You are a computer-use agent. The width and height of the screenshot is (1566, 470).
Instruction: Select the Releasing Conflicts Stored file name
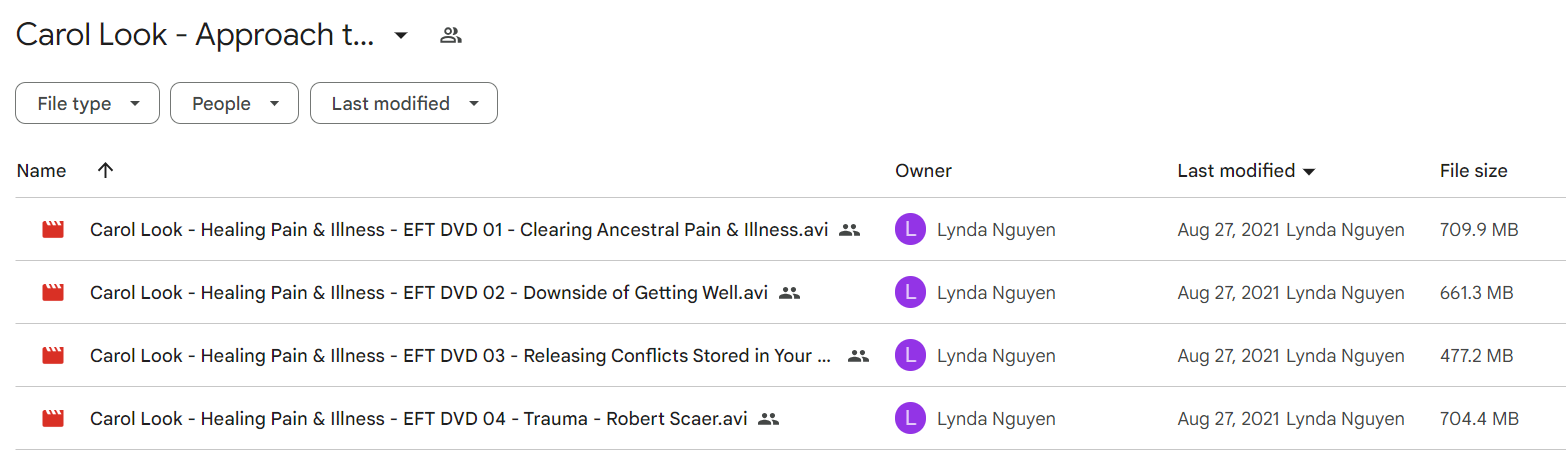pyautogui.click(x=461, y=356)
